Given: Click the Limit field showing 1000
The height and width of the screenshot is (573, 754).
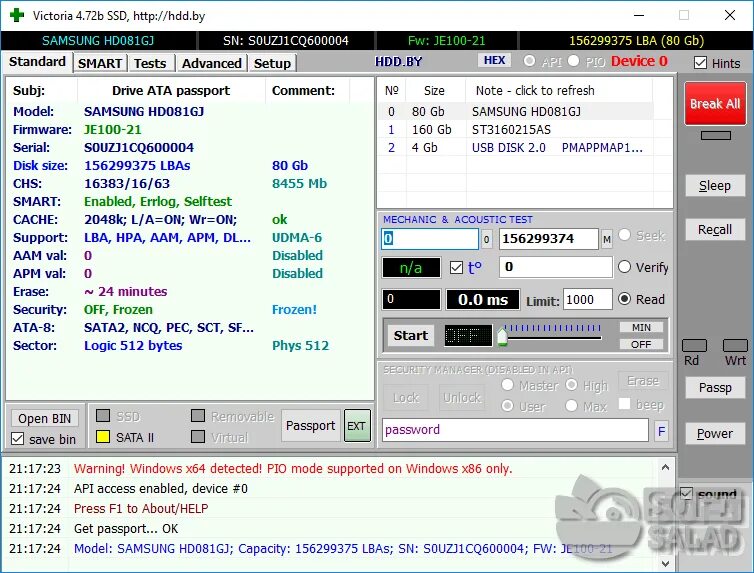Looking at the screenshot, I should pyautogui.click(x=588, y=299).
